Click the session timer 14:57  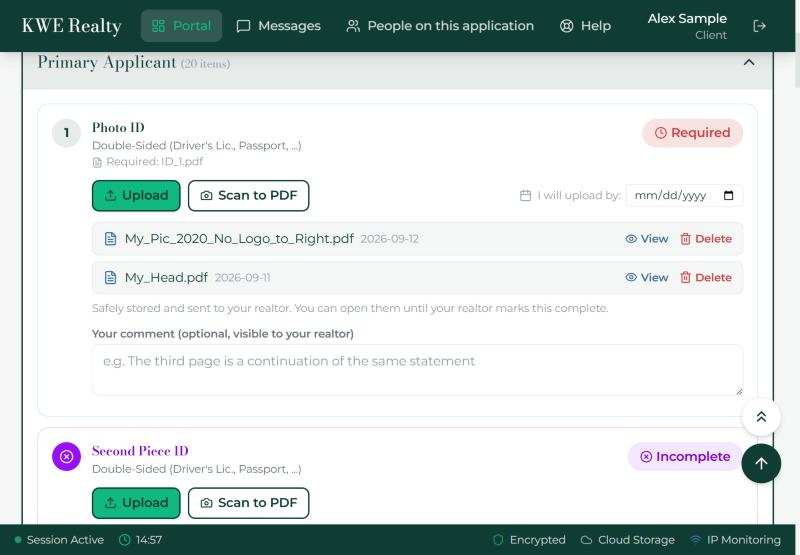140,540
